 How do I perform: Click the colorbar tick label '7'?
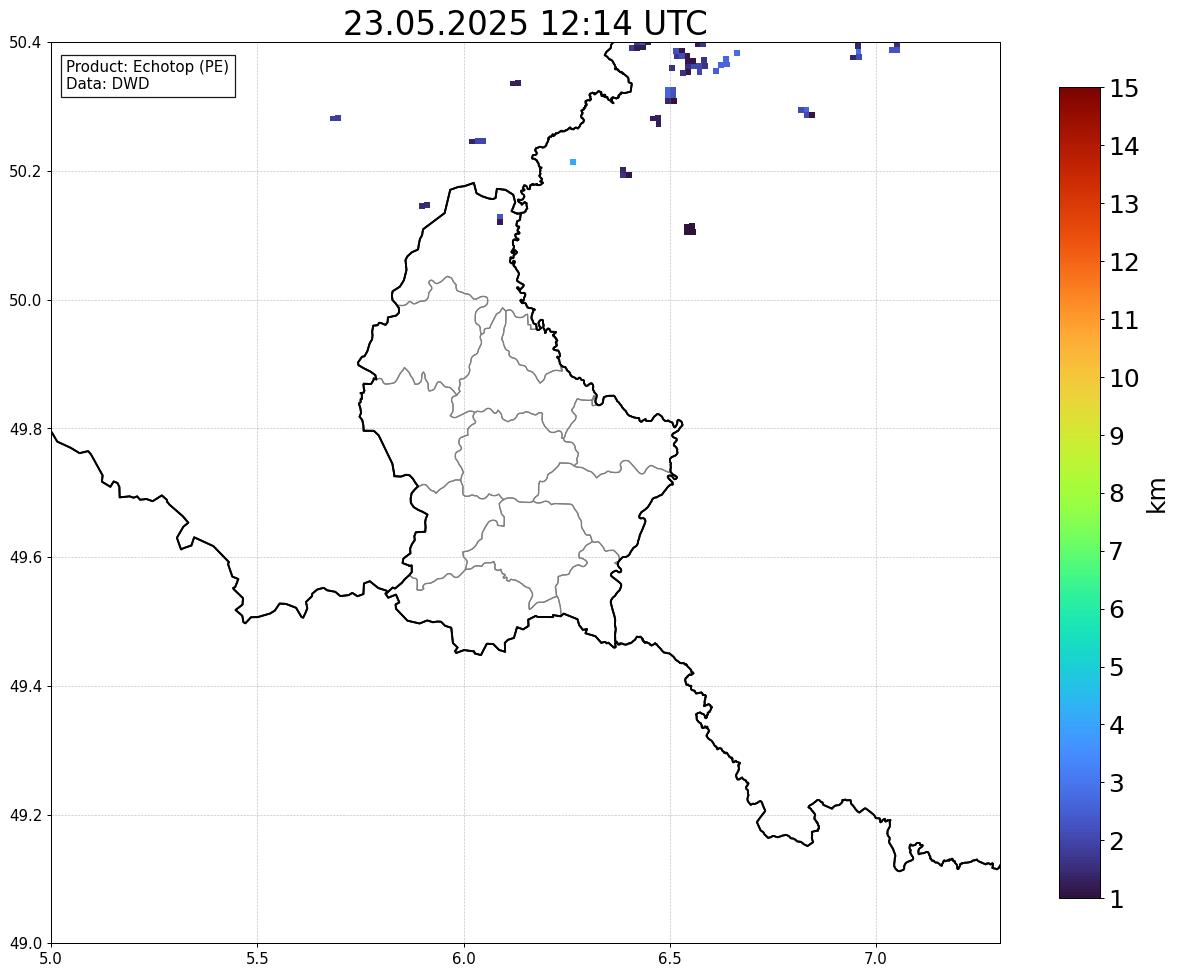[1117, 551]
